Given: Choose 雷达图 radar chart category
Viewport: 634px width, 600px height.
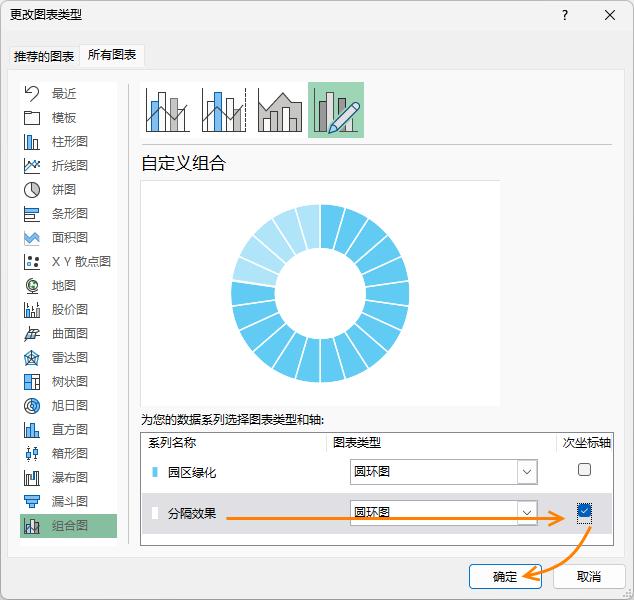Looking at the screenshot, I should coord(69,357).
